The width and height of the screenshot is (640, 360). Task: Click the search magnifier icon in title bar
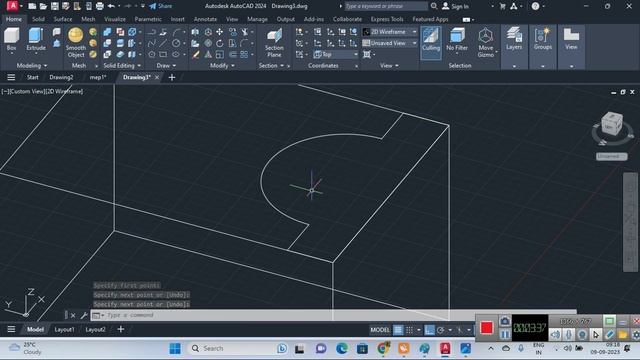[x=434, y=6]
